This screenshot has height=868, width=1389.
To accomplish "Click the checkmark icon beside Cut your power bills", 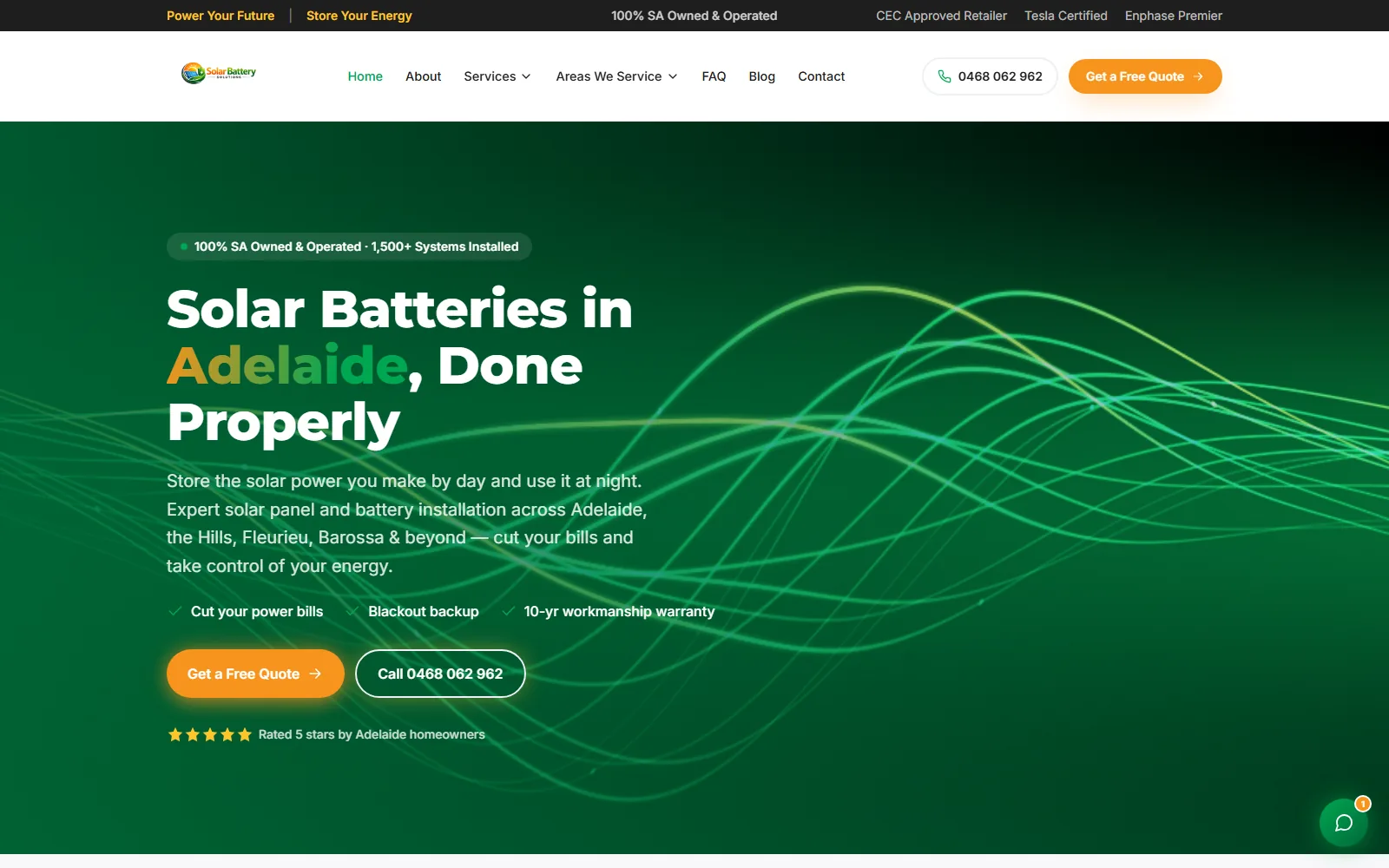I will 174,611.
